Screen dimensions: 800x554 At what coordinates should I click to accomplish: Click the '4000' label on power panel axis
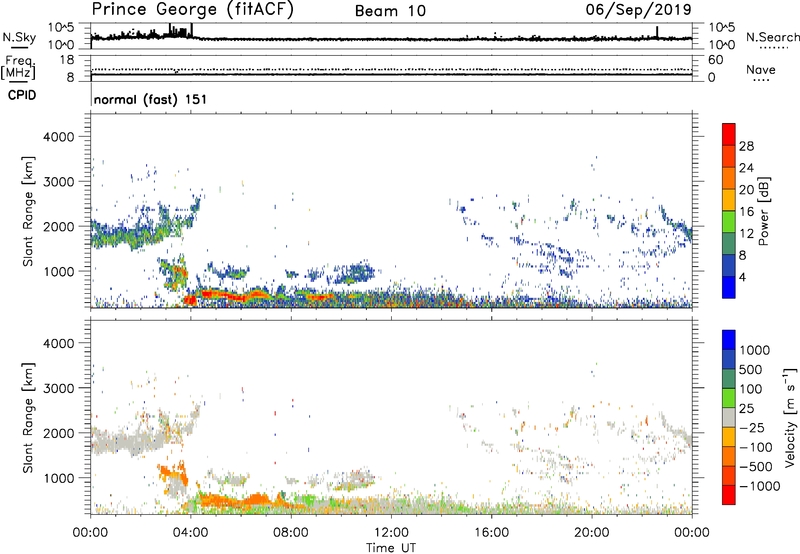[x=58, y=137]
